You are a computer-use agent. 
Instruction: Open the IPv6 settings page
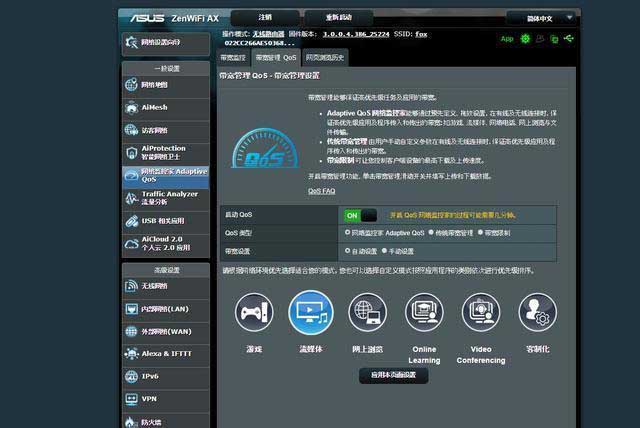coord(166,377)
